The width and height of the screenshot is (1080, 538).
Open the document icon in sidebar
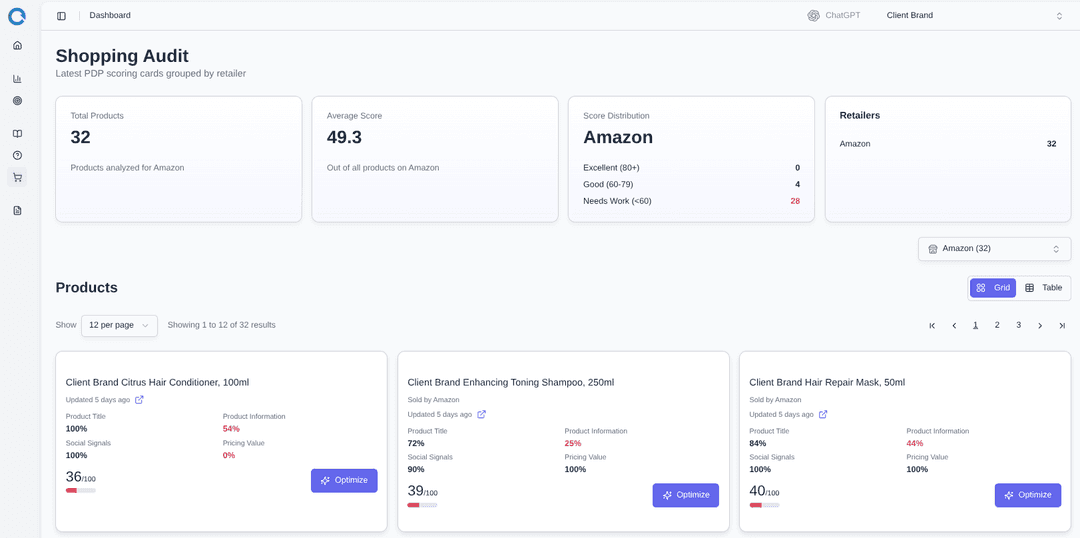(17, 210)
